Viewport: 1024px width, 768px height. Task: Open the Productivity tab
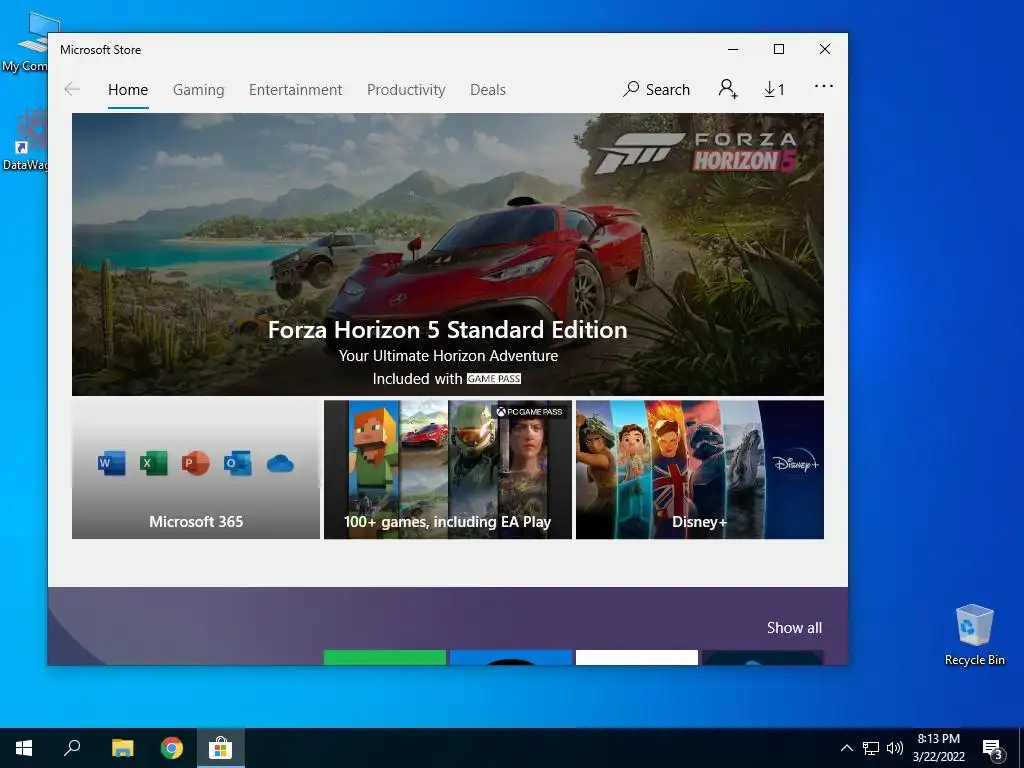click(x=406, y=89)
